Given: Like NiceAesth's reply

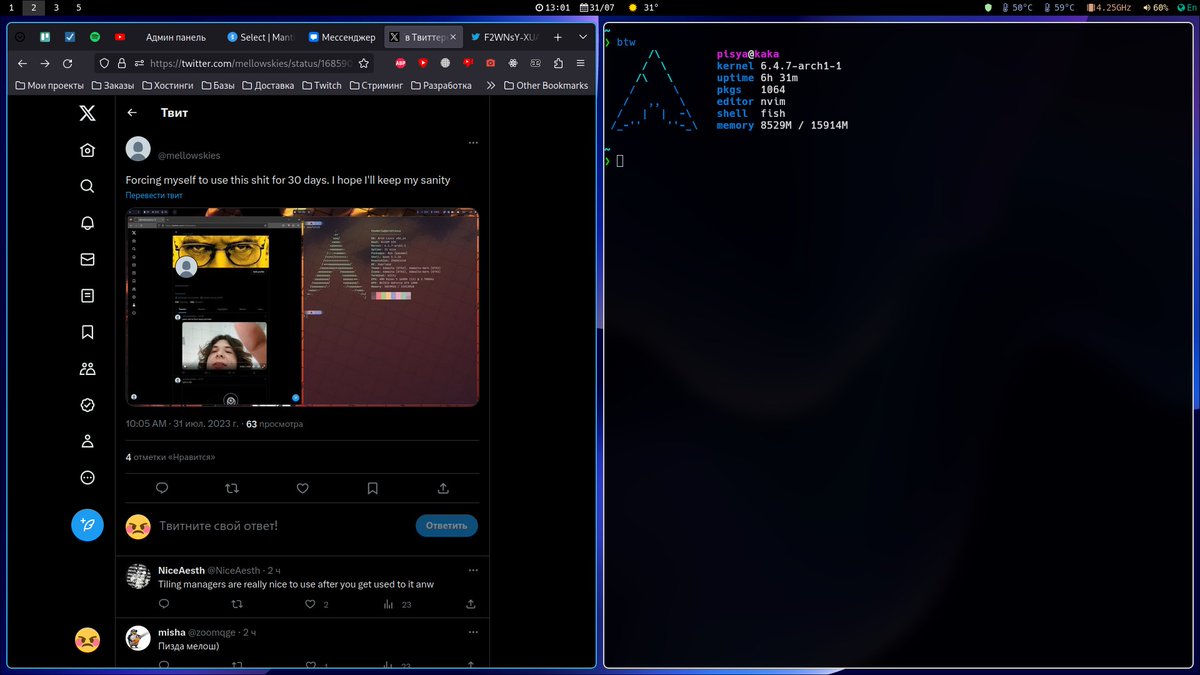Looking at the screenshot, I should click(311, 604).
